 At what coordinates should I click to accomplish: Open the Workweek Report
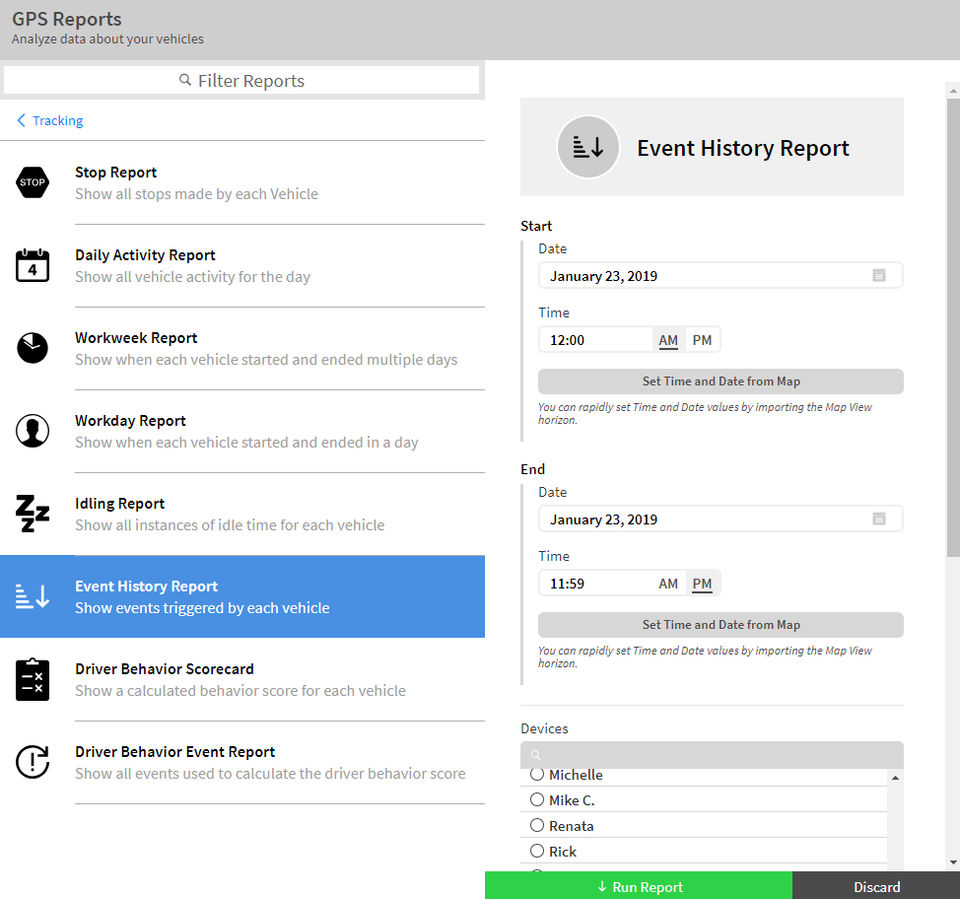242,348
